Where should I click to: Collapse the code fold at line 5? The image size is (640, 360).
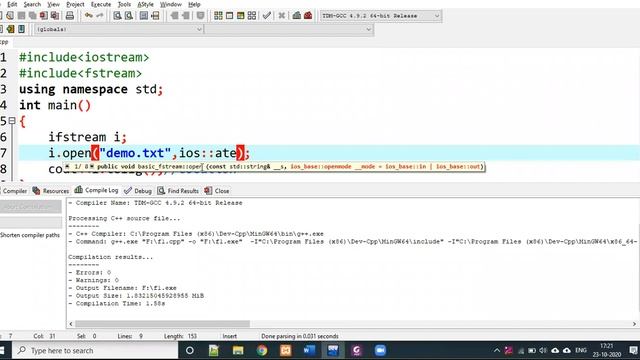click(12, 121)
